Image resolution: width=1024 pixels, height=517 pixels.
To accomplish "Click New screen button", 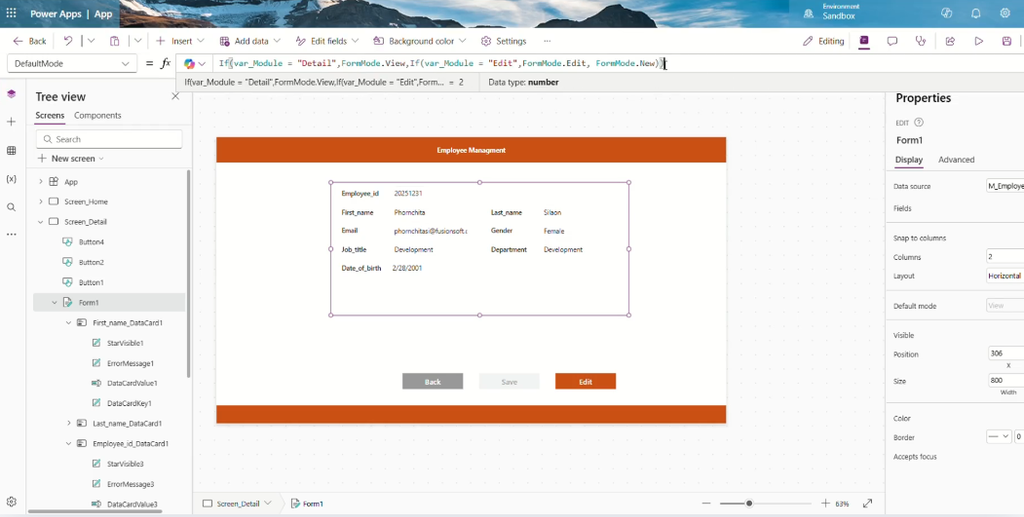I will coord(71,159).
